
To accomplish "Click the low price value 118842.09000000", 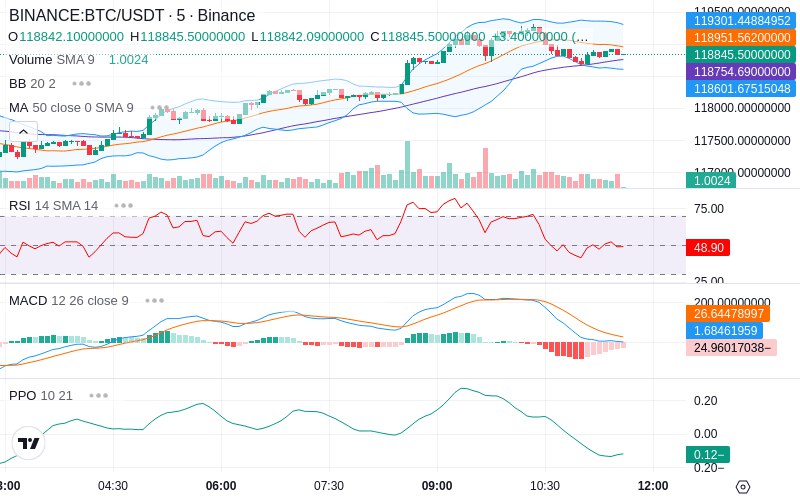I will (x=312, y=37).
